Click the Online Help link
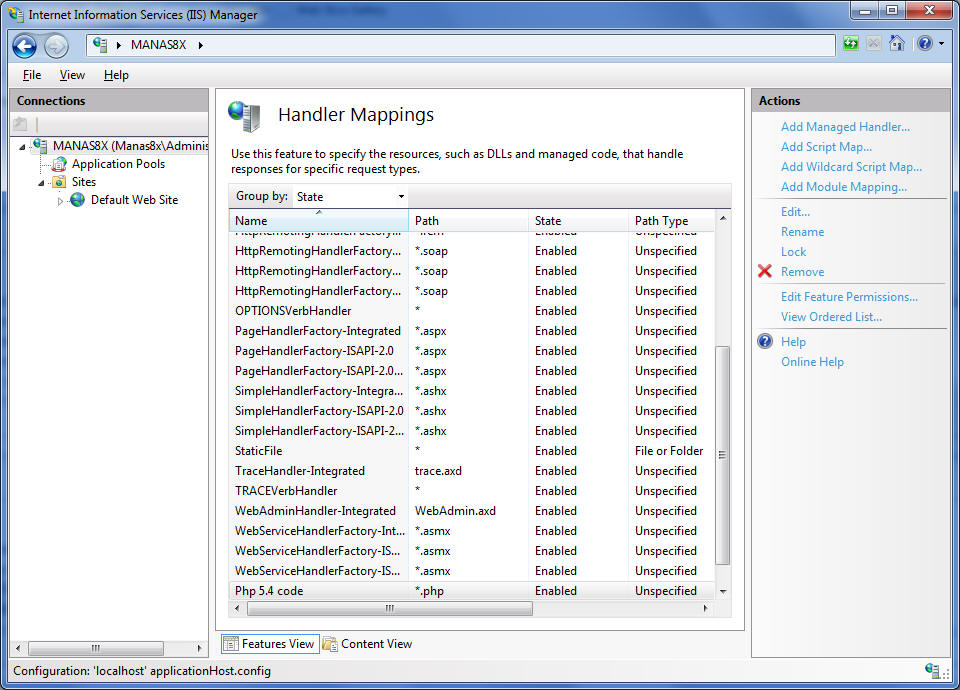960x690 pixels. [812, 362]
